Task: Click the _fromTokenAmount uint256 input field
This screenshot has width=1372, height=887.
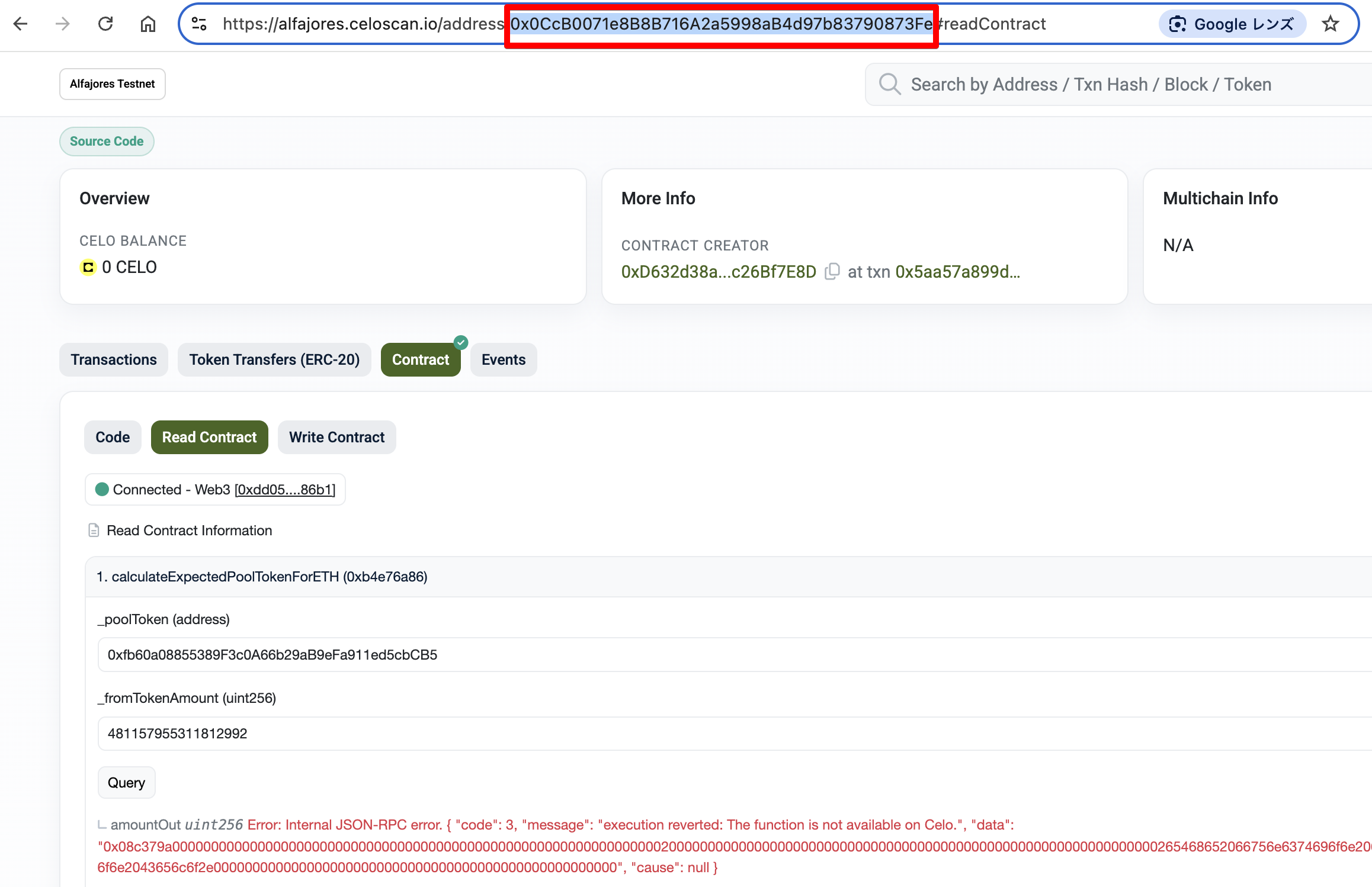Action: (x=735, y=734)
